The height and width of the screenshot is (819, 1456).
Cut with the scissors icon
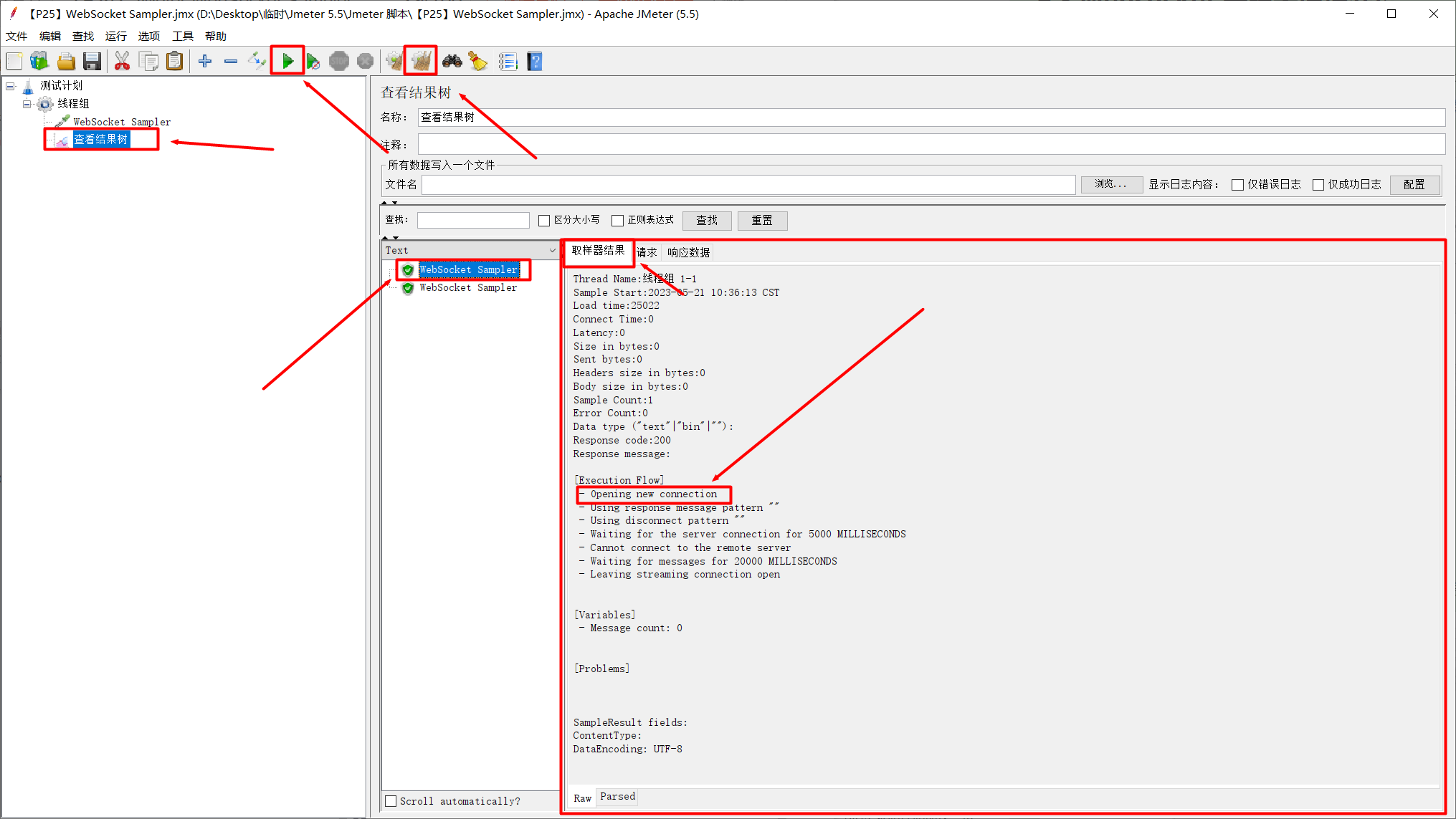click(123, 62)
